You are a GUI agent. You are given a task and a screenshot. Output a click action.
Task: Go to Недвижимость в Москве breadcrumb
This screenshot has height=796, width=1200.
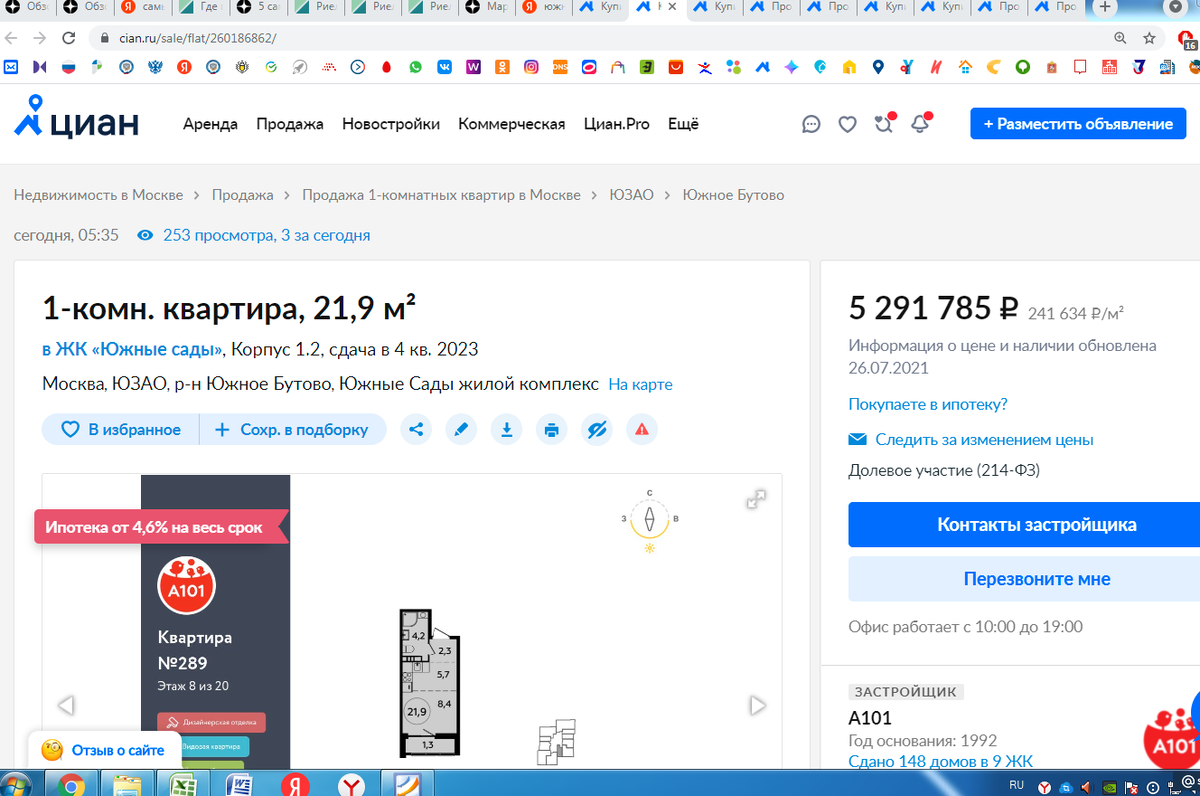tap(98, 195)
